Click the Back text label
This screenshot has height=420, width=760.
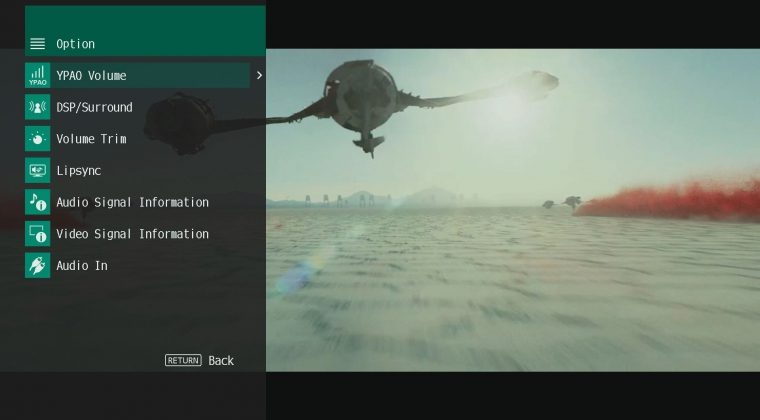221,360
